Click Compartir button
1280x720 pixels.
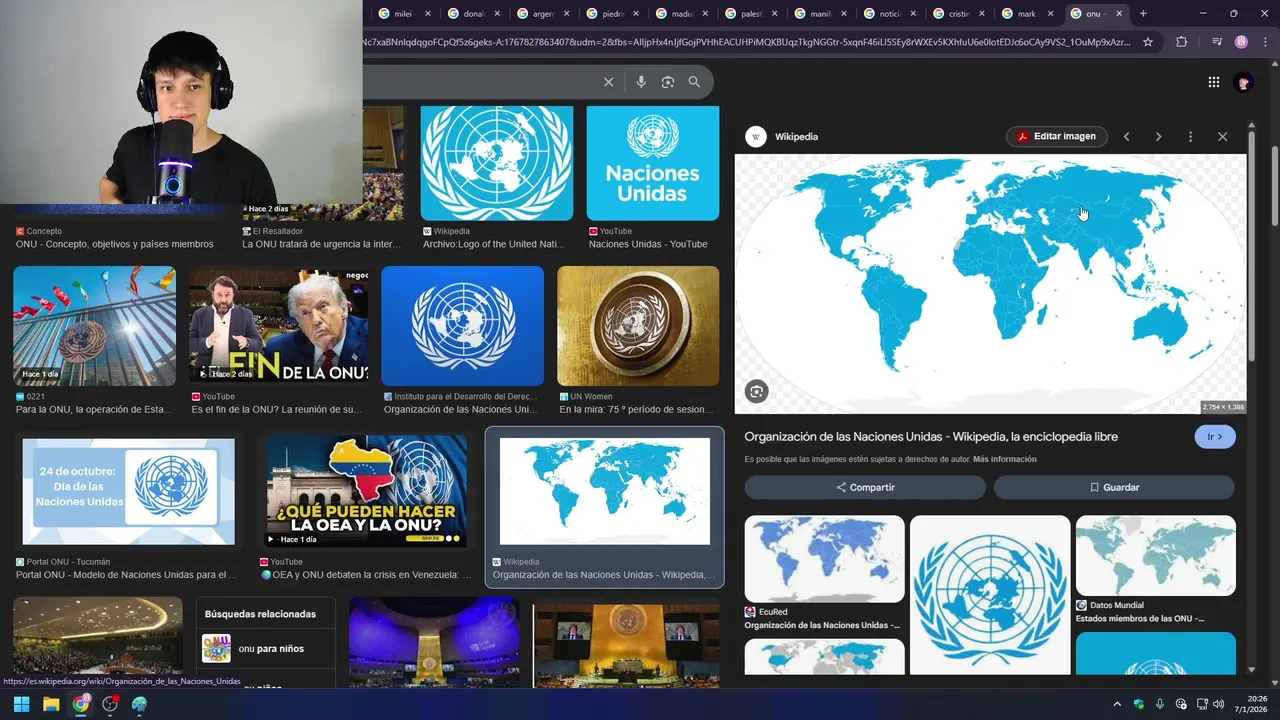coord(865,487)
